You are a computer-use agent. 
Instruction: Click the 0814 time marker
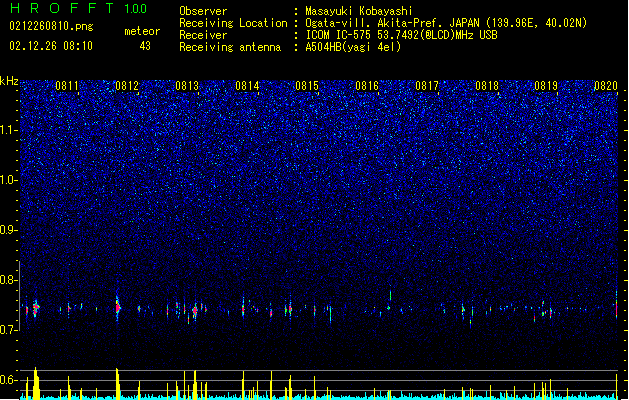247,86
